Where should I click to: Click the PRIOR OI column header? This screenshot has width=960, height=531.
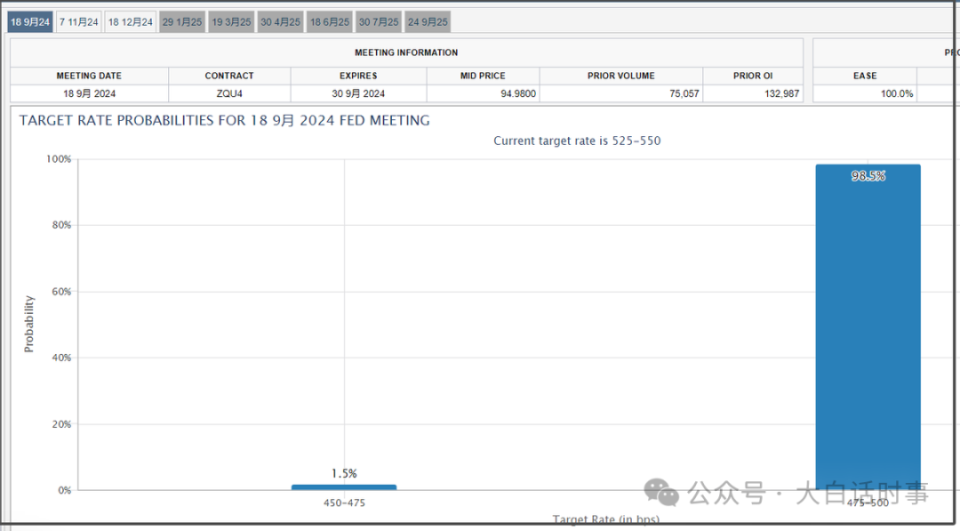click(753, 76)
